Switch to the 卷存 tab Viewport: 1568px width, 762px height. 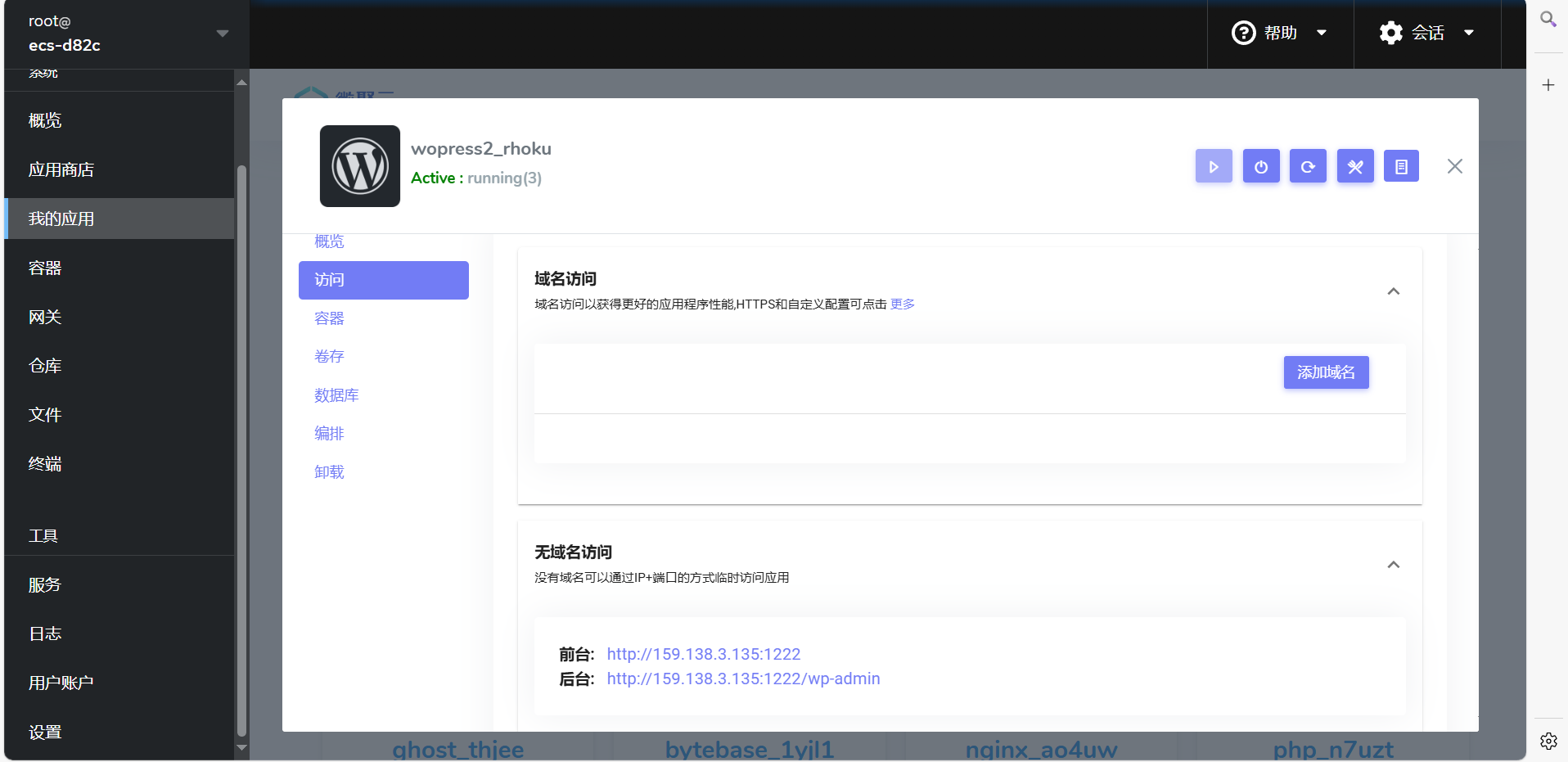[329, 357]
